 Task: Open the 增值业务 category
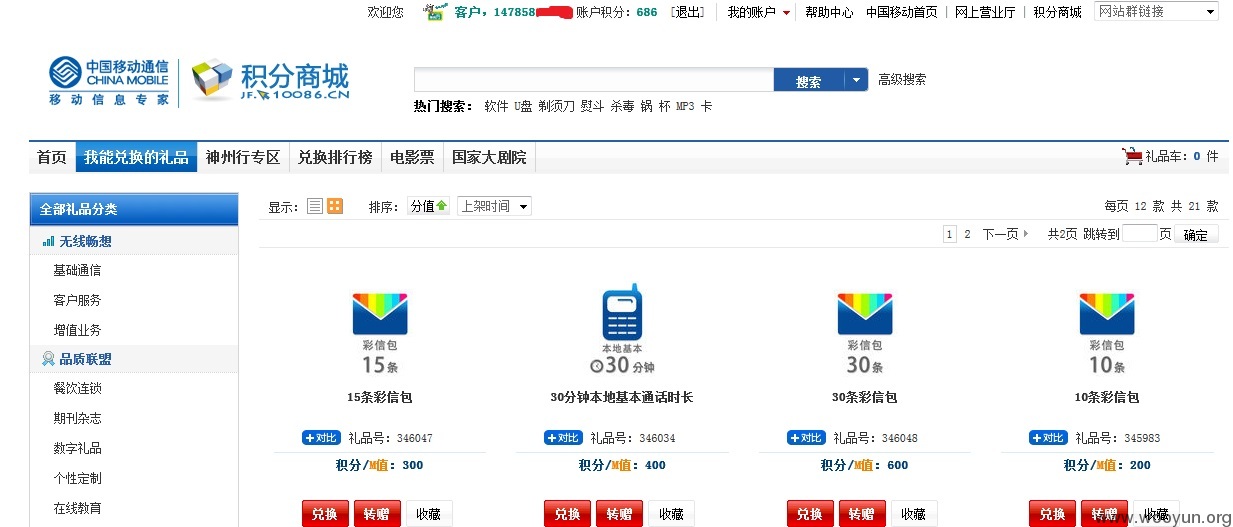(77, 330)
